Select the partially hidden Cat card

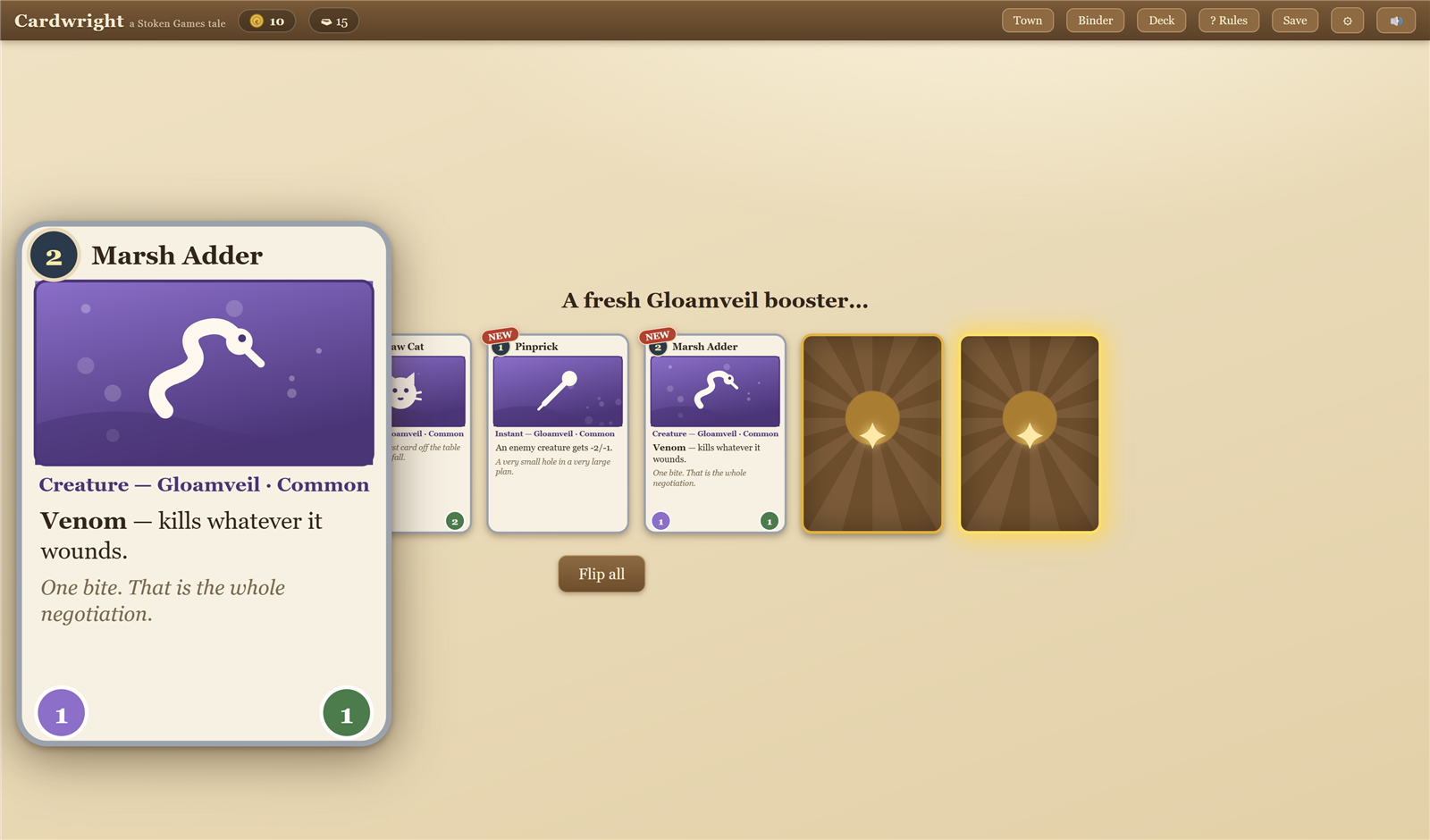pos(431,433)
